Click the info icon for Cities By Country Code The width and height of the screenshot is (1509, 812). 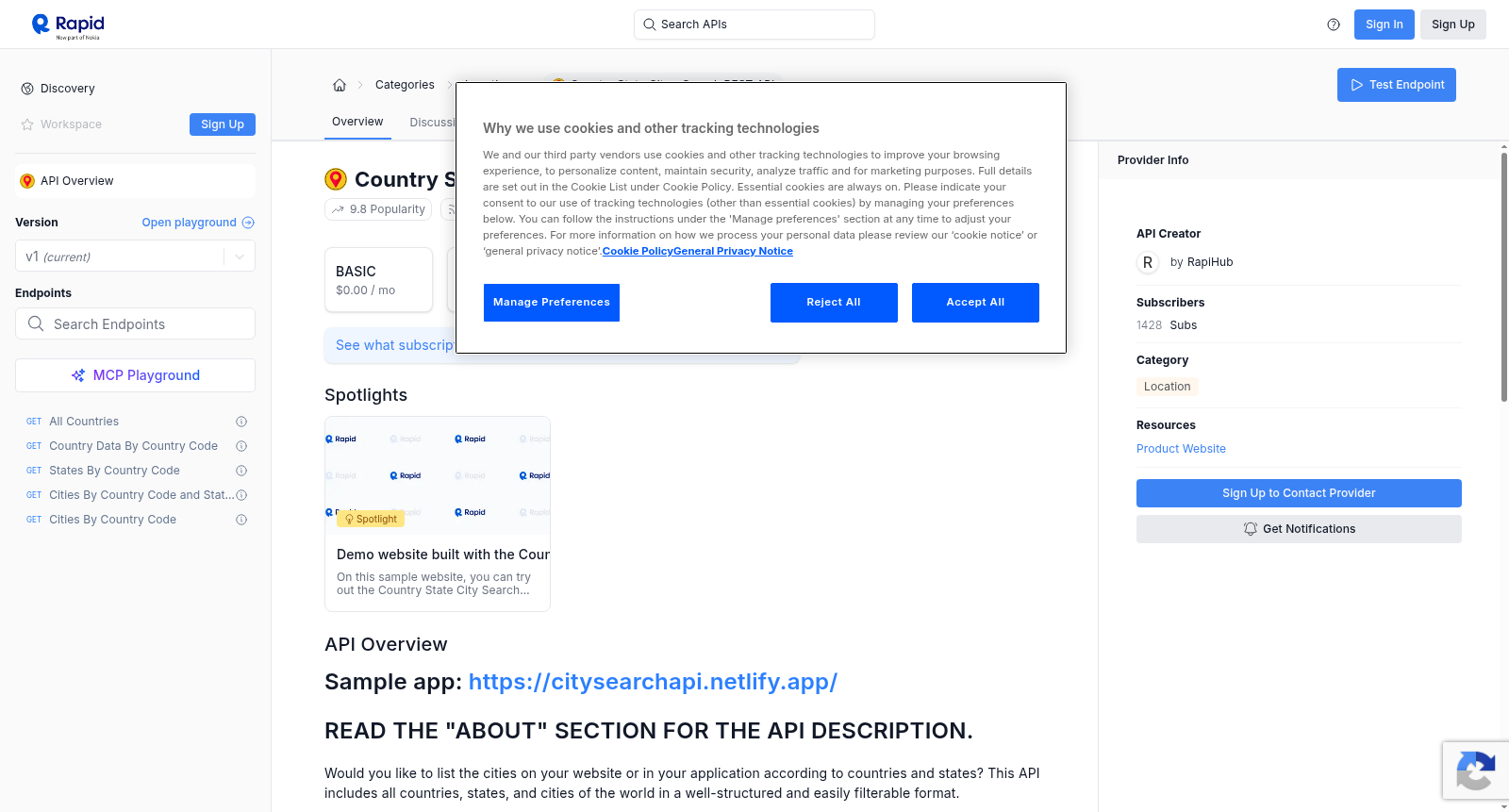click(241, 520)
